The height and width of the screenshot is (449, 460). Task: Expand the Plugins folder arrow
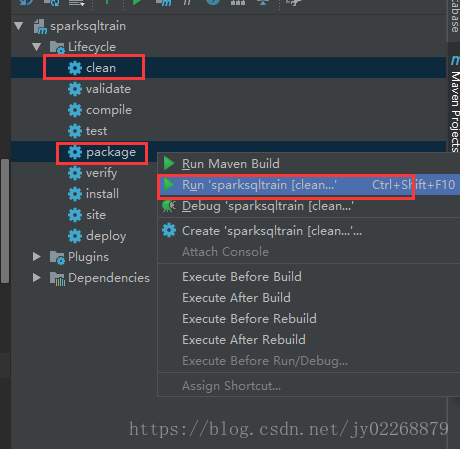[x=37, y=257]
